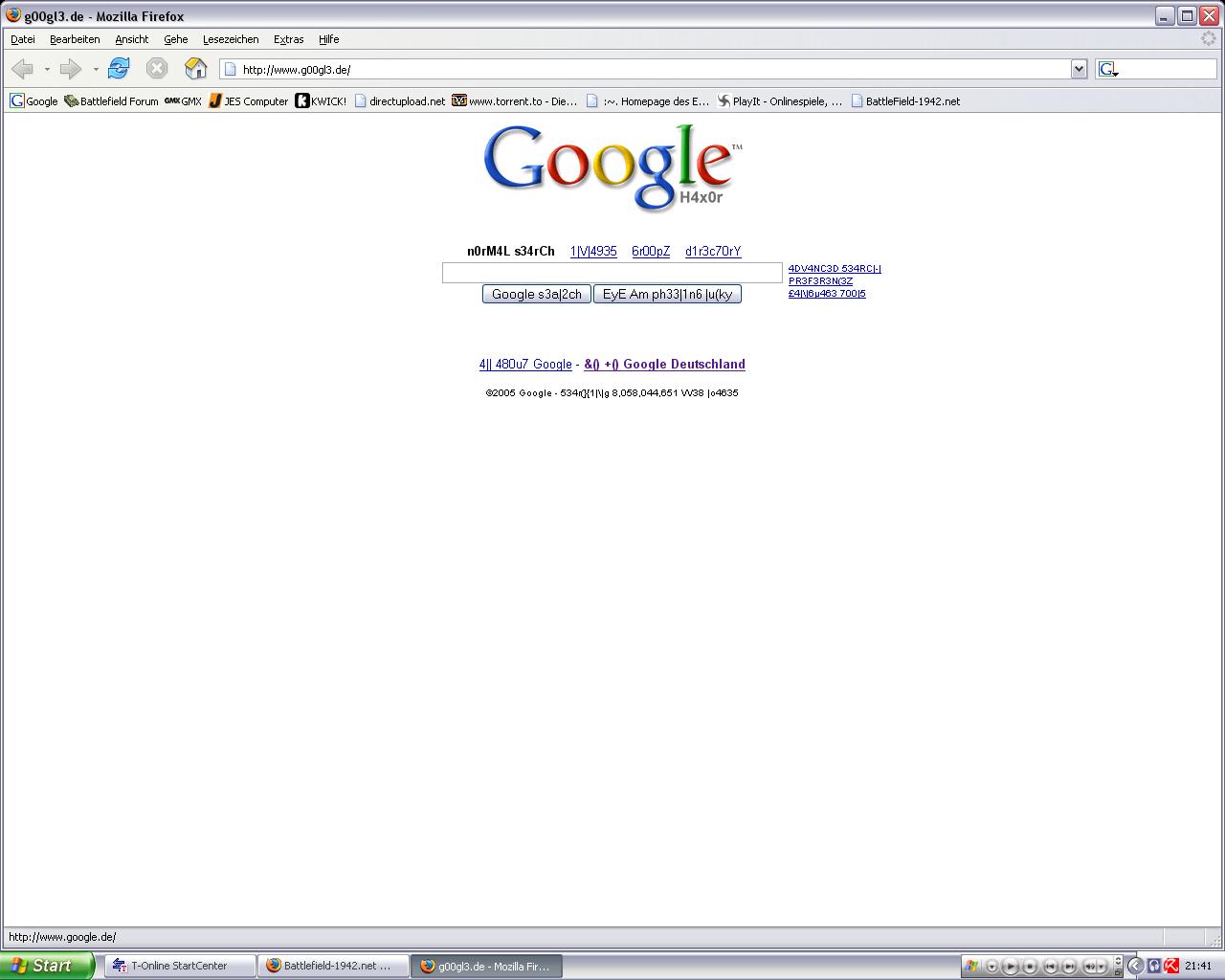Viewport: 1225px width, 980px height.
Task: Open the search engine selector dropdown
Action: pyautogui.click(x=1109, y=70)
